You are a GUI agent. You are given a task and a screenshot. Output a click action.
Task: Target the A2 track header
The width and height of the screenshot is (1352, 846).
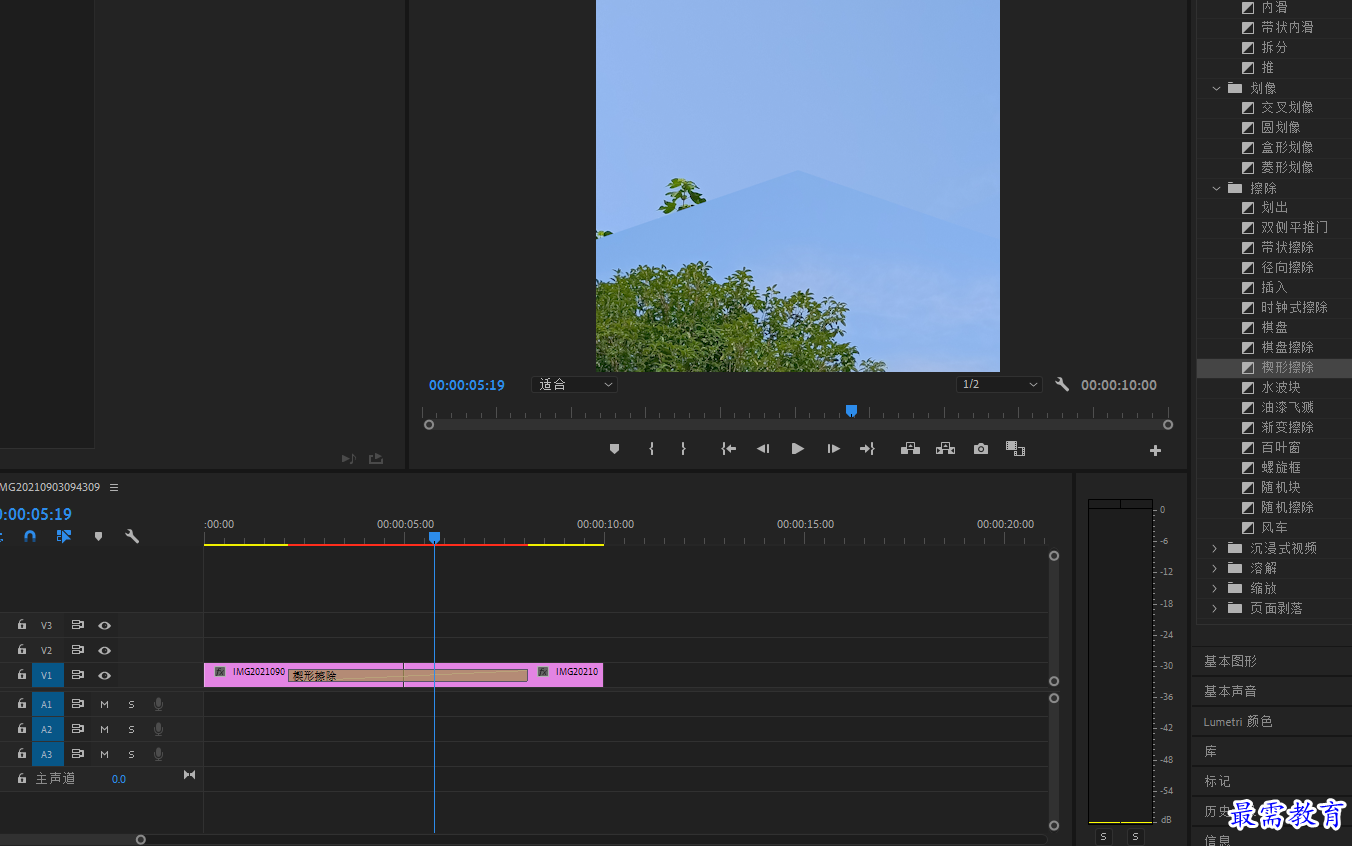47,729
